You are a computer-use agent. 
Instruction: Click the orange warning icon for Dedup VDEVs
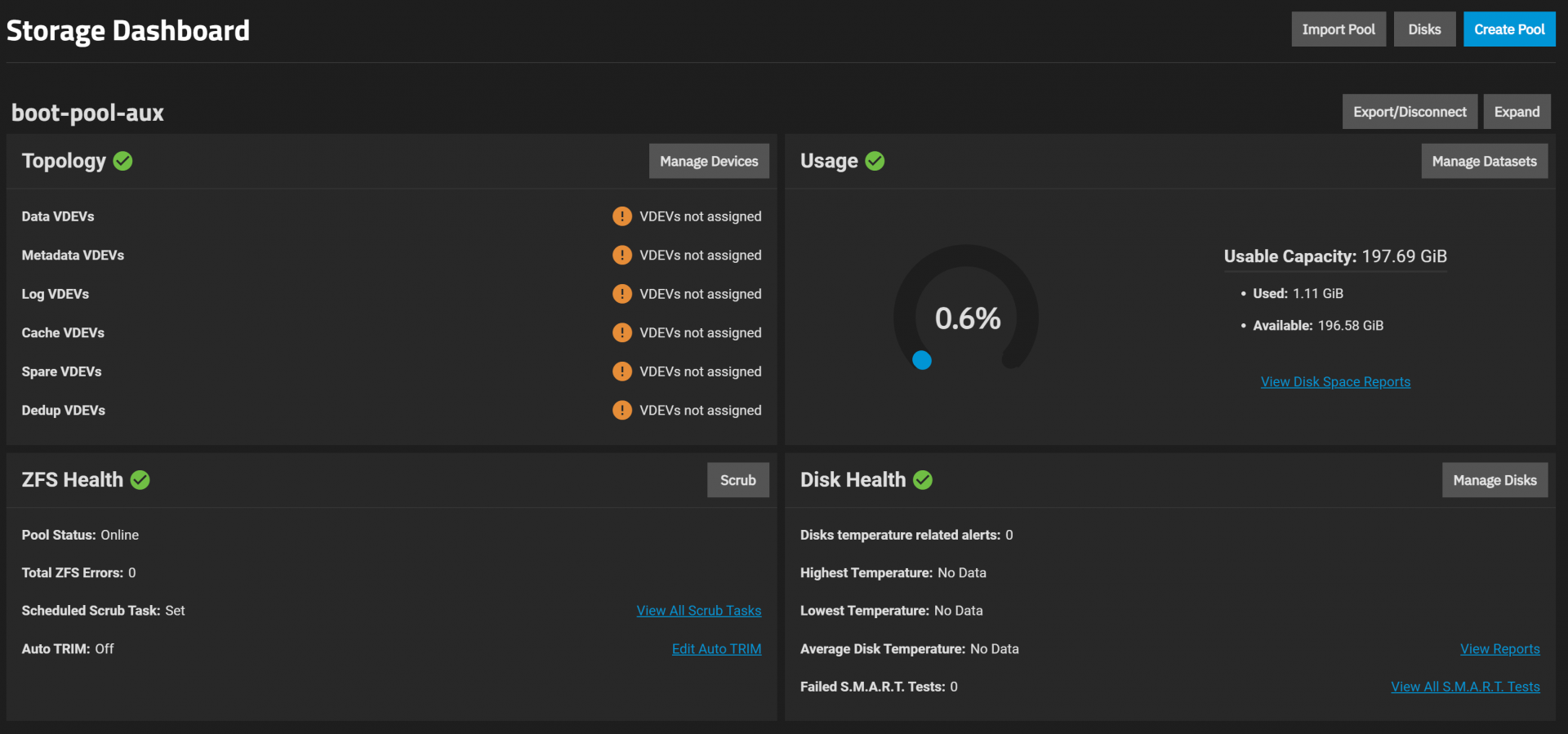622,410
